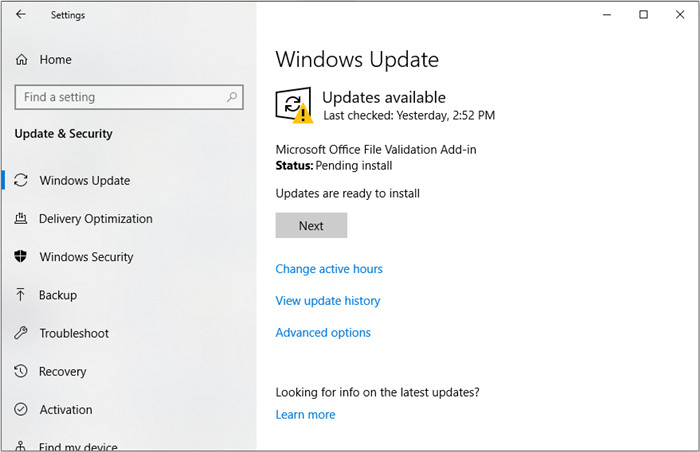
Task: Maximize the Settings window
Action: [x=643, y=15]
